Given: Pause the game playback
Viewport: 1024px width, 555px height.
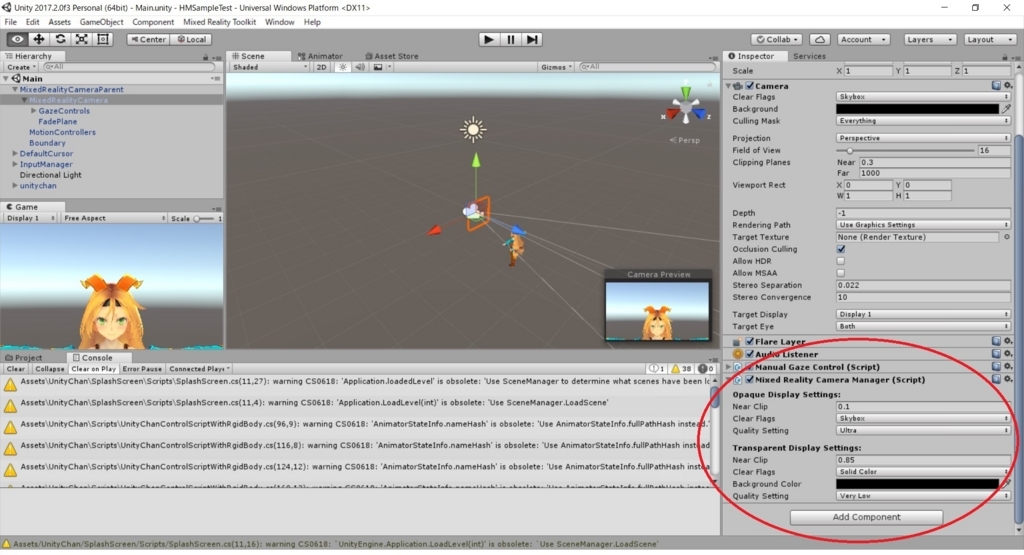Looking at the screenshot, I should point(510,39).
